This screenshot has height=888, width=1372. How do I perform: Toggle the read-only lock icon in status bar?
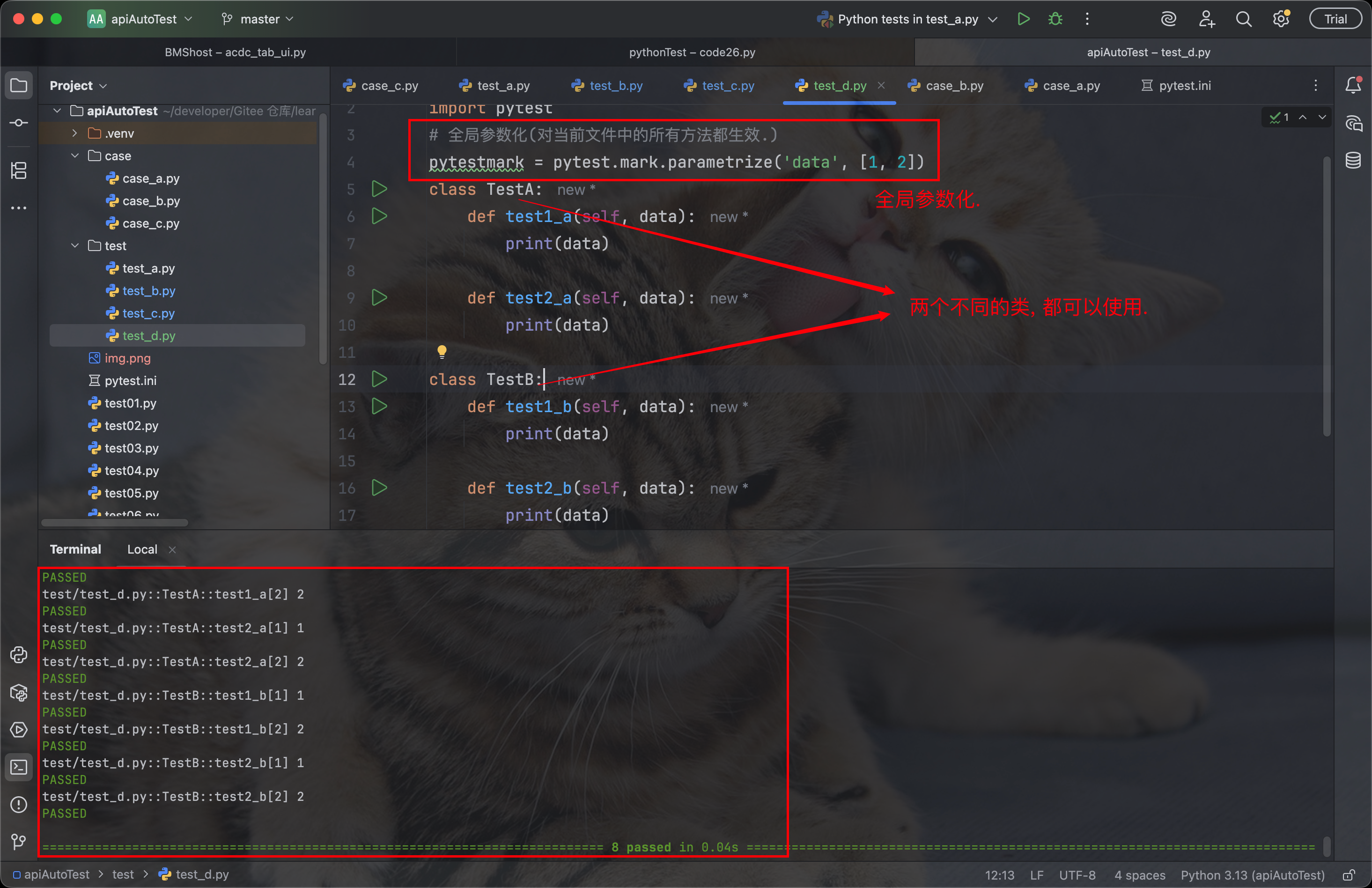pos(1348,875)
